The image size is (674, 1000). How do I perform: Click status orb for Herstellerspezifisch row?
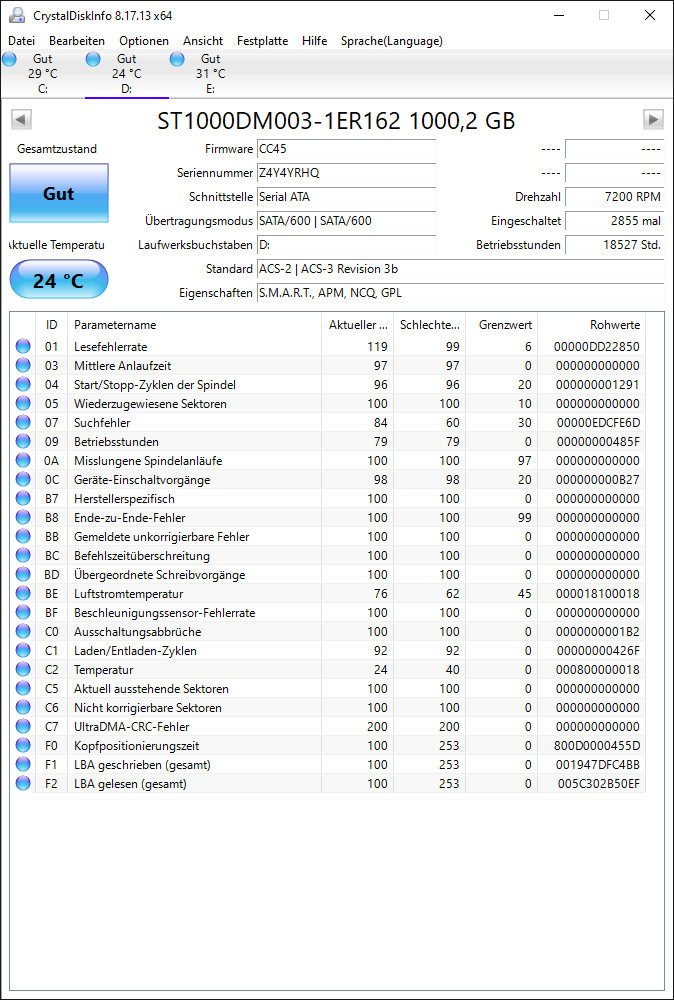click(23, 499)
